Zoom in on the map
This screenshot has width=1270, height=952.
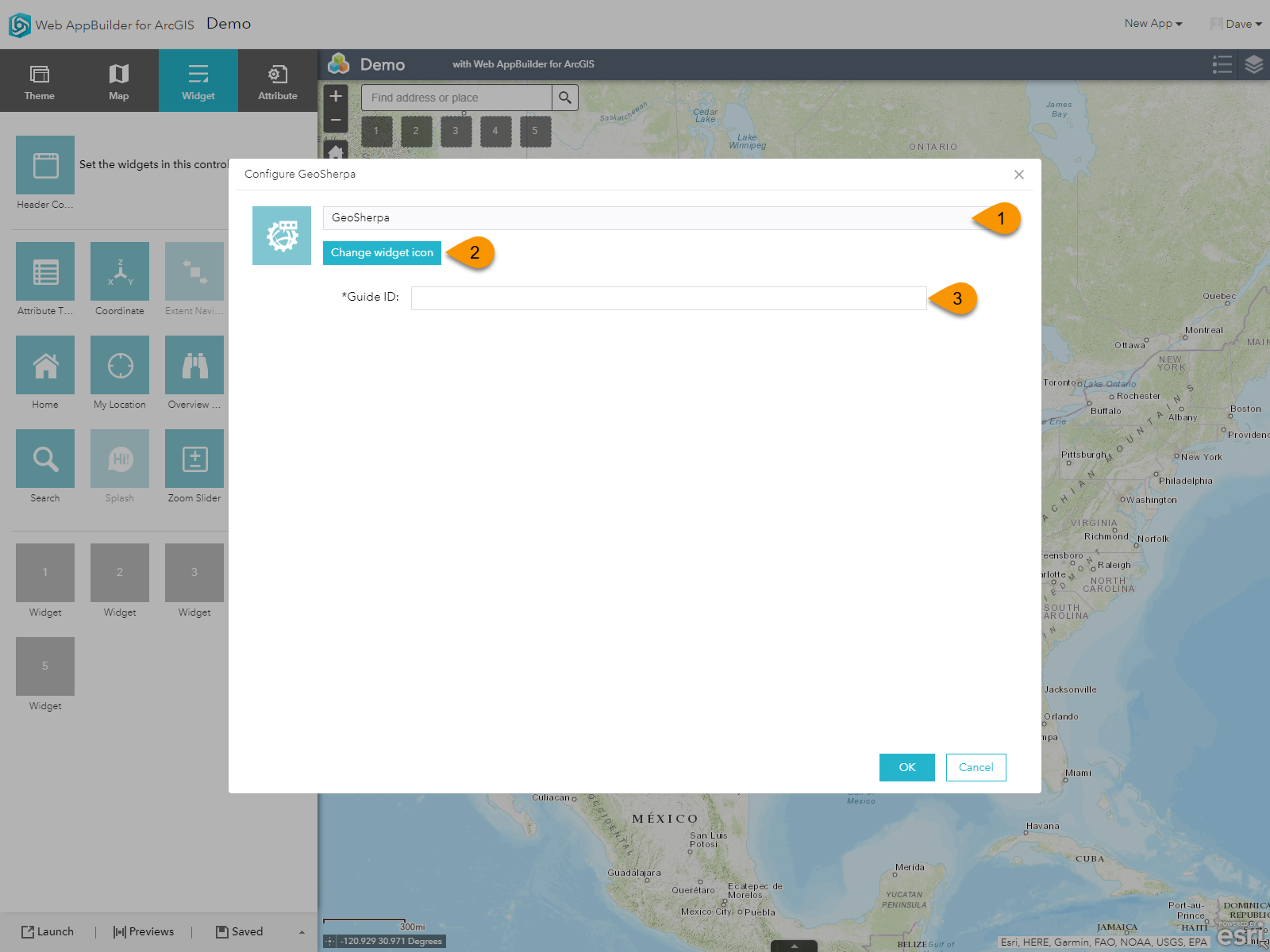pyautogui.click(x=336, y=96)
